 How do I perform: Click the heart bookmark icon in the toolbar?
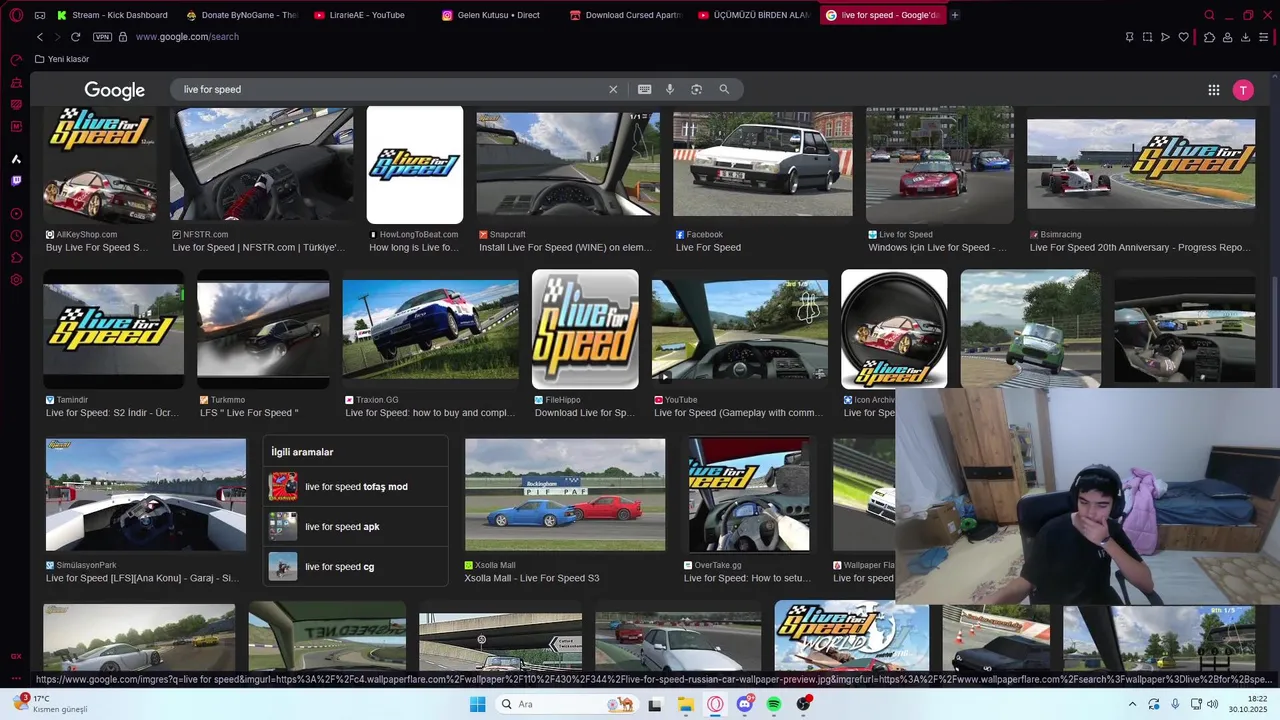tap(1184, 37)
